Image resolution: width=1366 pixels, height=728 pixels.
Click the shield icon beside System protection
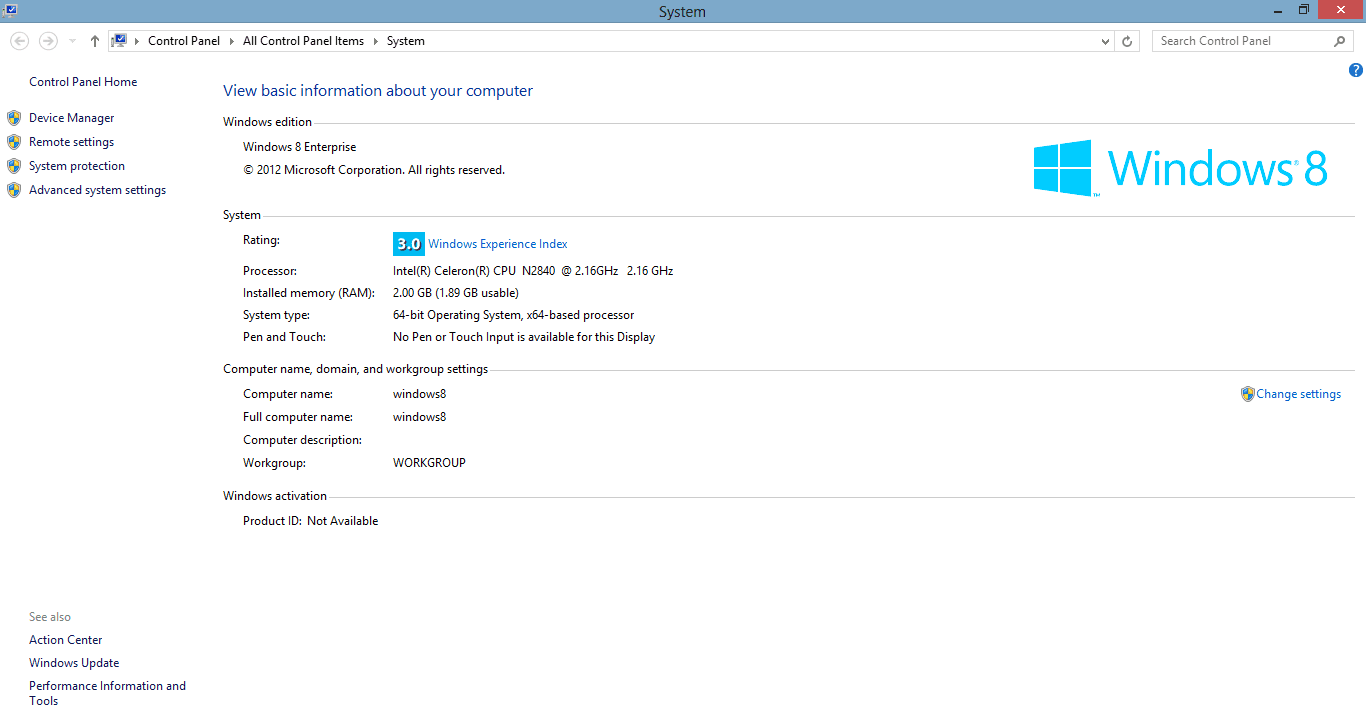coord(14,166)
